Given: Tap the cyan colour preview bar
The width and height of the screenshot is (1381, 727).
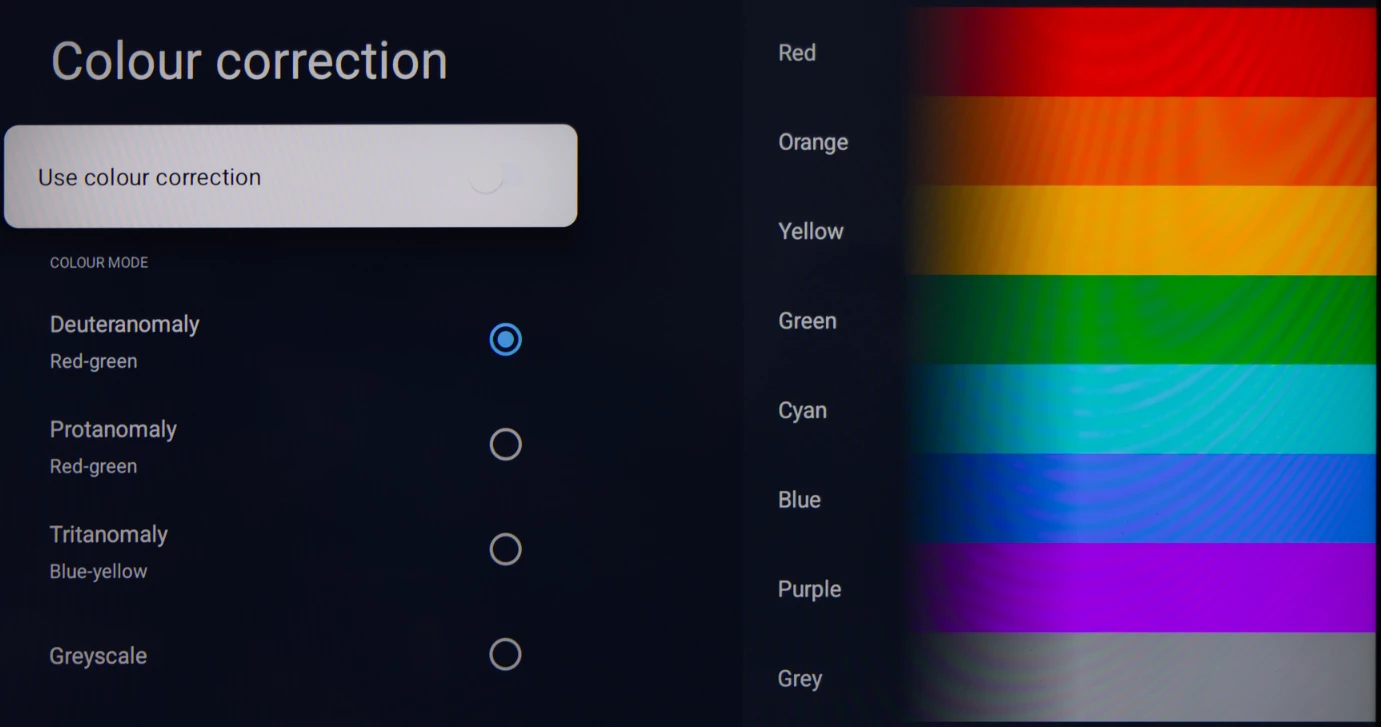Looking at the screenshot, I should click(1142, 409).
